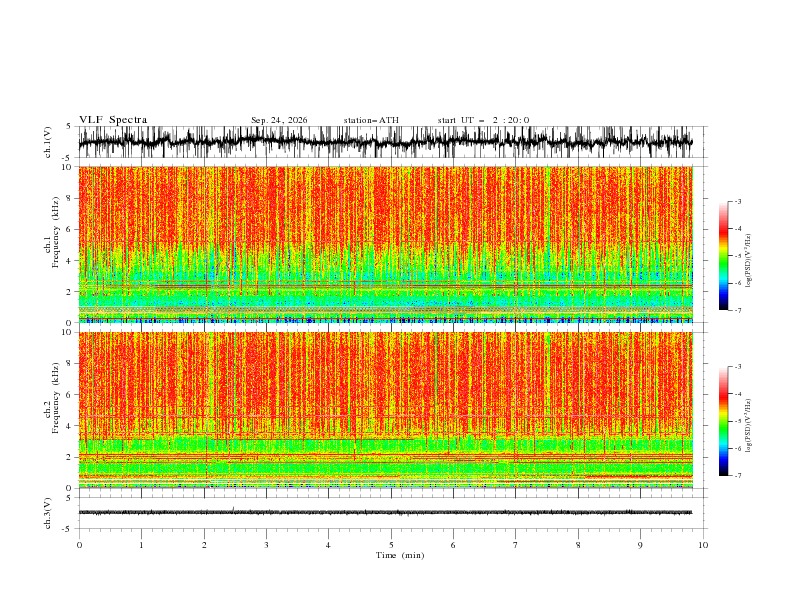Click the station=ATH label
Viewport: 792px width, 612px height.
[x=371, y=120]
